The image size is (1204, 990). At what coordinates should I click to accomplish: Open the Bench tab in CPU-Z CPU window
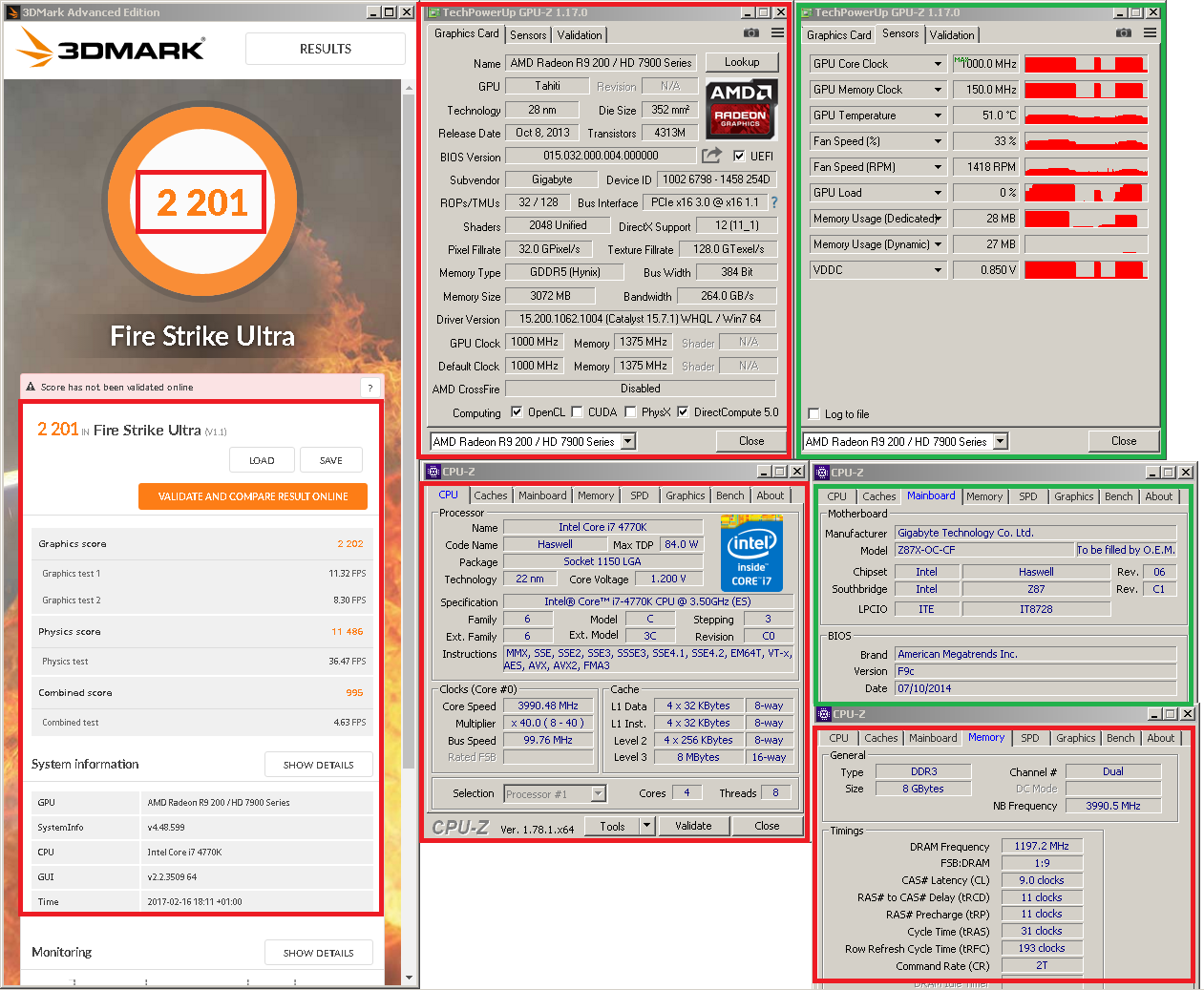(730, 495)
